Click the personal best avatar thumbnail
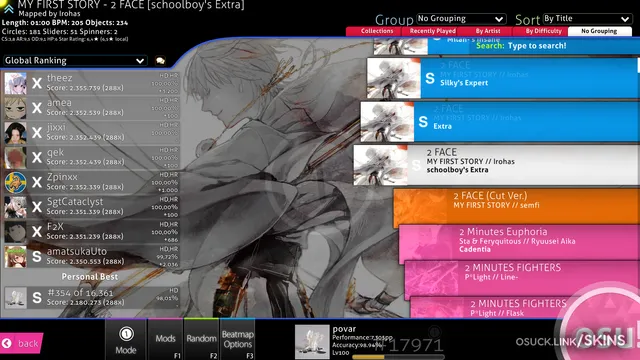 (16, 298)
